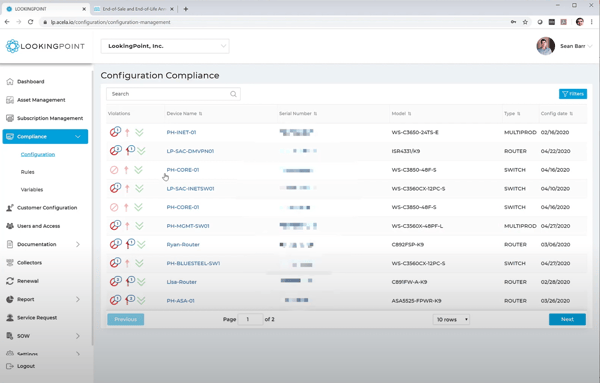The height and width of the screenshot is (383, 600).
Task: Go to Next page of results
Action: click(567, 319)
